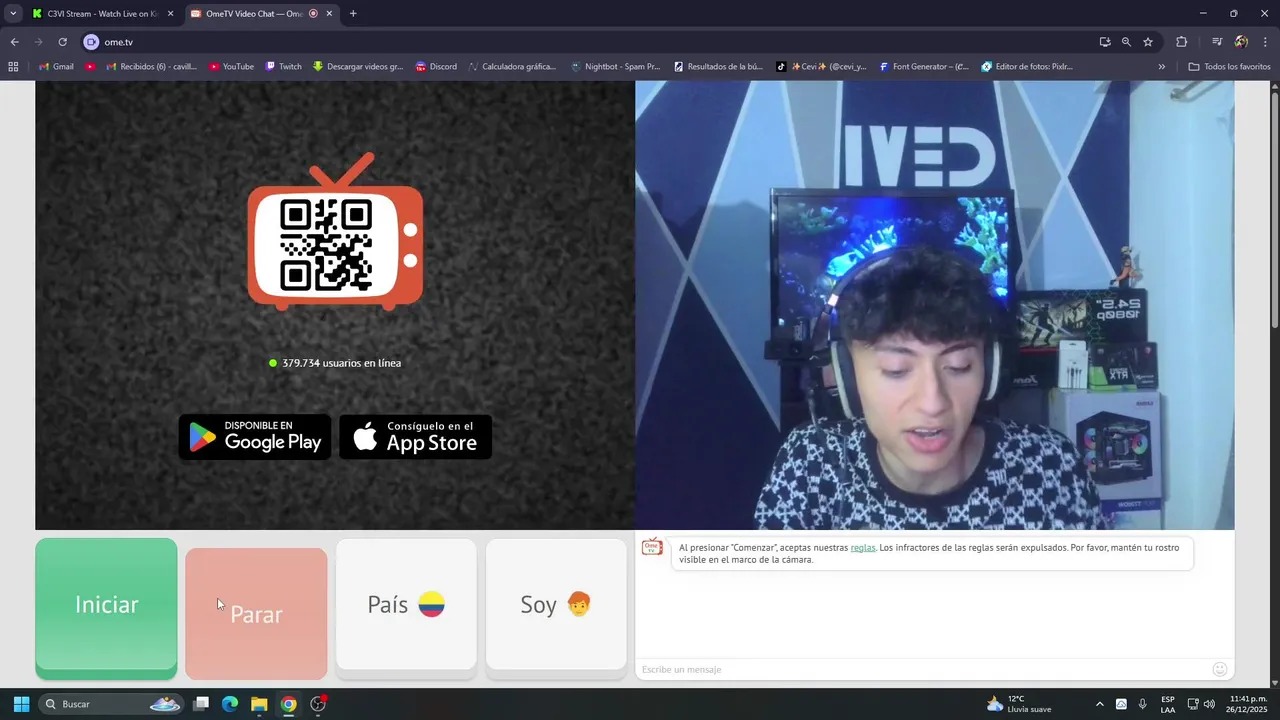Open the Extensions puzzle icon
1280x720 pixels.
[1182, 42]
